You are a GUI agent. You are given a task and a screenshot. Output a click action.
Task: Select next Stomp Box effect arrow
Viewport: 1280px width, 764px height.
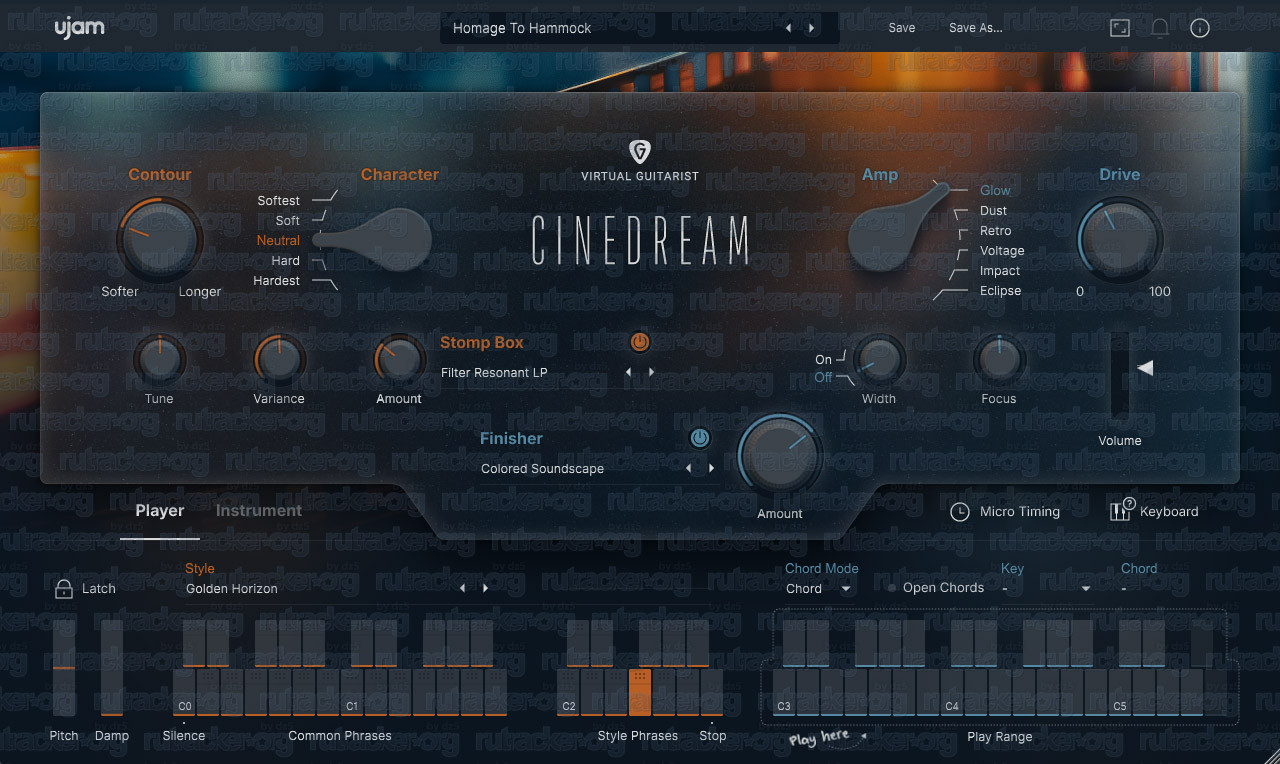click(x=651, y=372)
